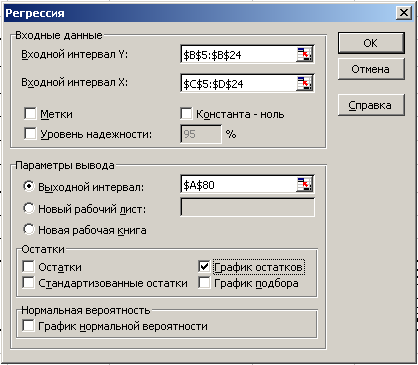Uncheck График остатков checkbox

204,267
